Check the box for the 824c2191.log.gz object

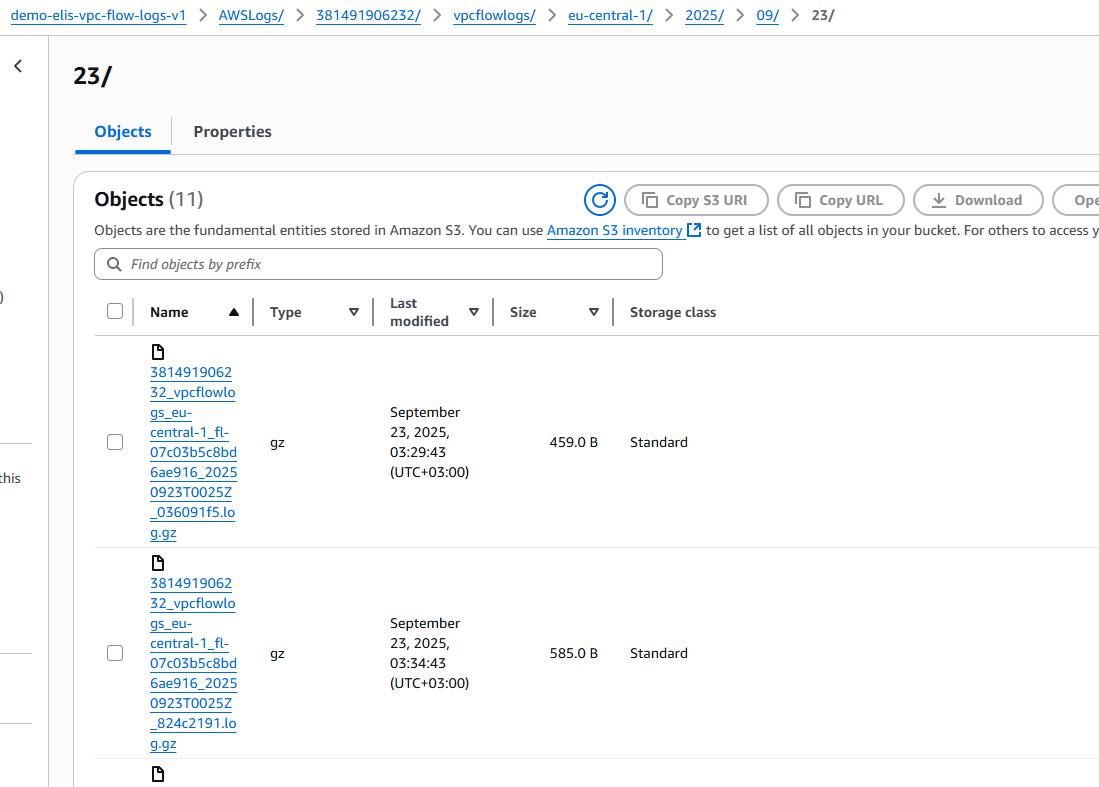pos(115,653)
